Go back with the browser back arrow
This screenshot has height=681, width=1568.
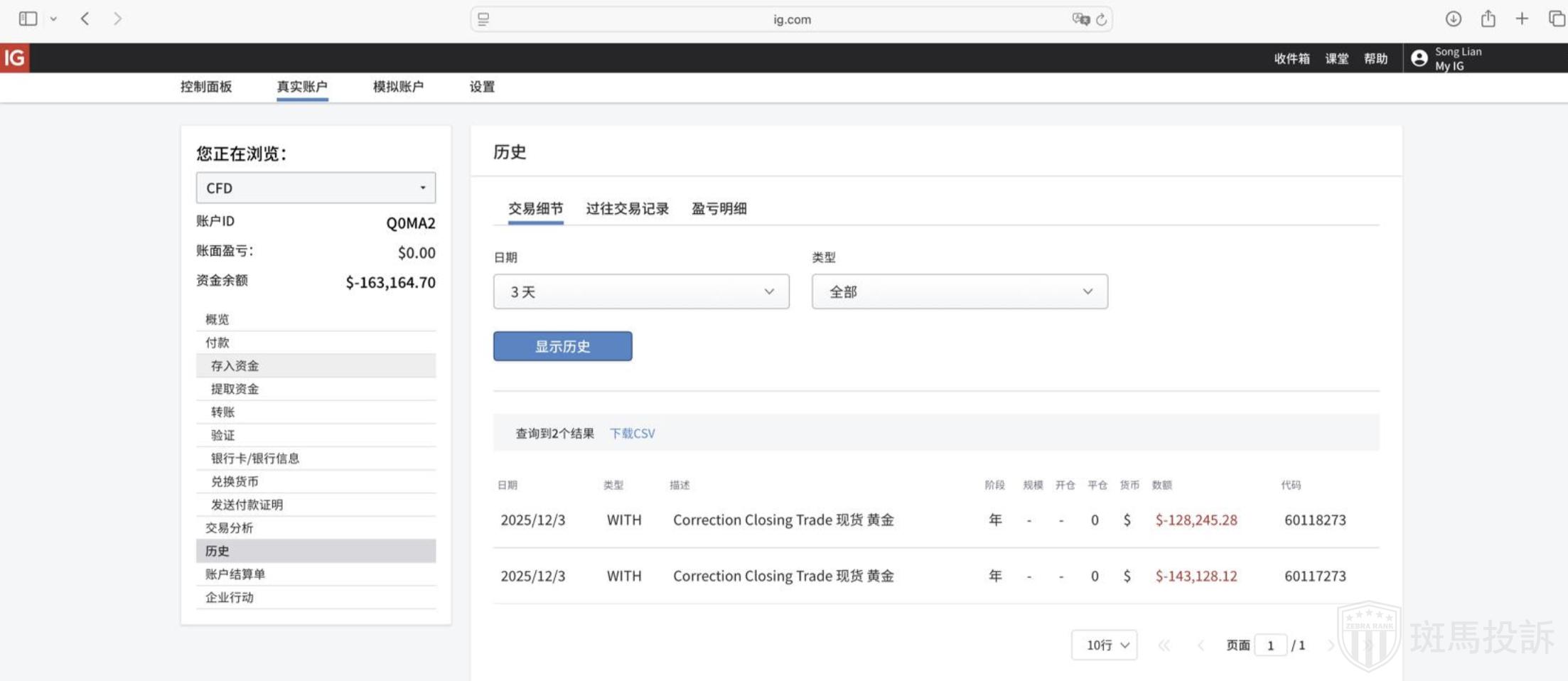coord(85,18)
